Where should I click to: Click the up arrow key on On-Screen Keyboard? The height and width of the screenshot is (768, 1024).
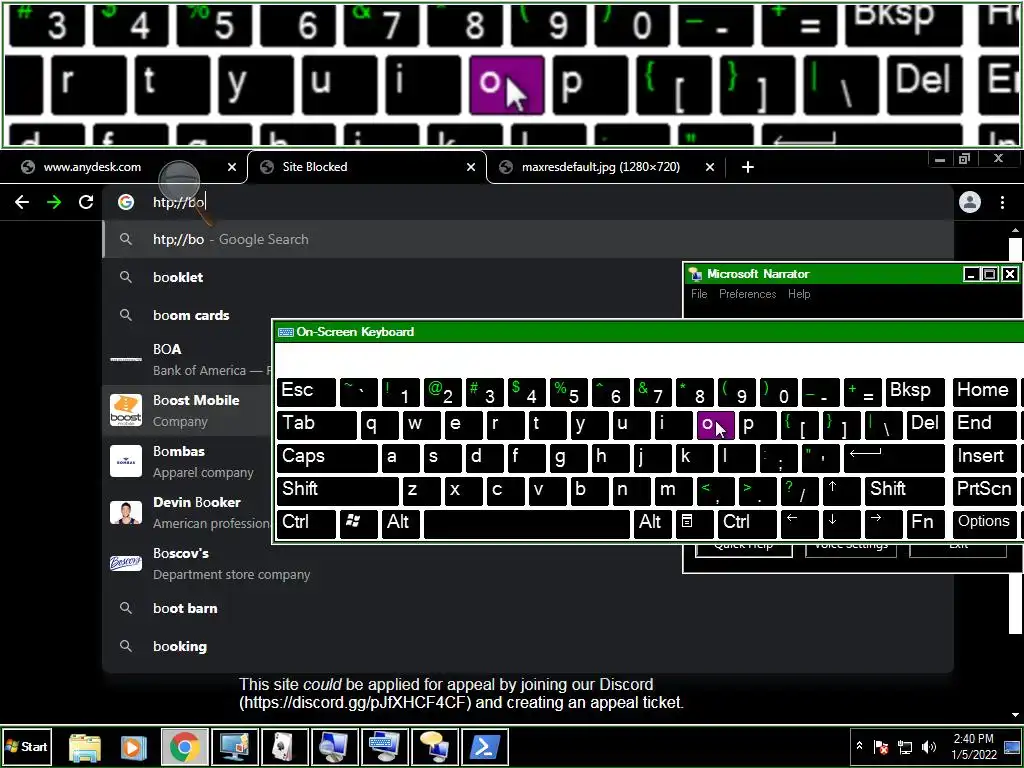(841, 490)
